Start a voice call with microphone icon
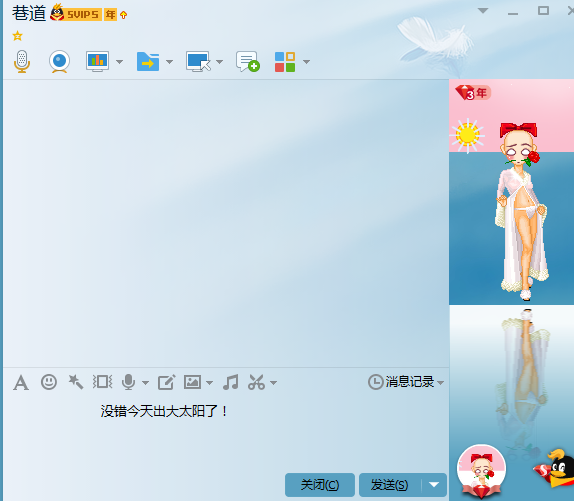This screenshot has height=501, width=574. 22,61
